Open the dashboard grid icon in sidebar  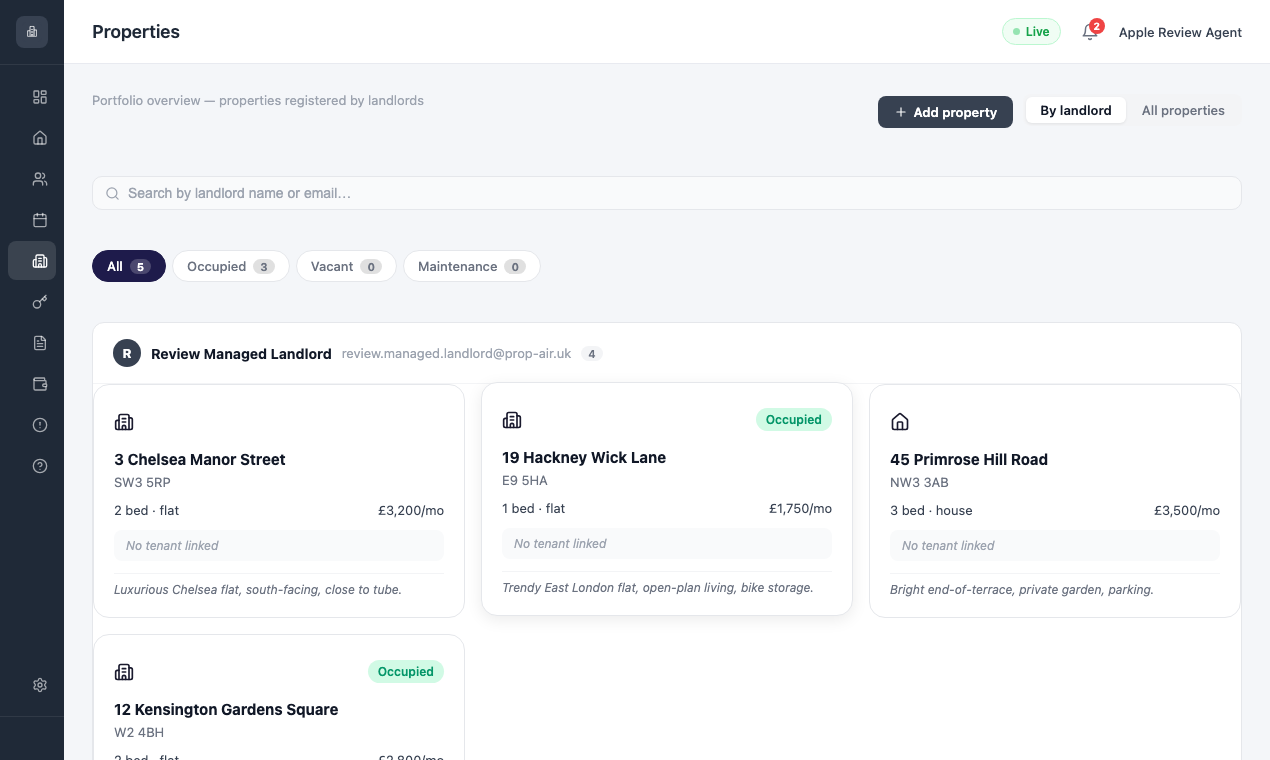pyautogui.click(x=40, y=97)
